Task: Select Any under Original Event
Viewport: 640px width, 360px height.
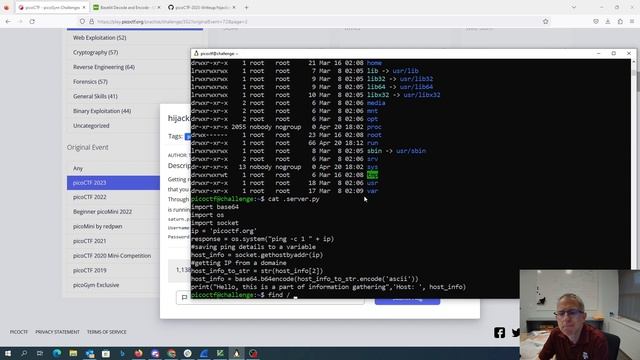Action: [x=78, y=168]
